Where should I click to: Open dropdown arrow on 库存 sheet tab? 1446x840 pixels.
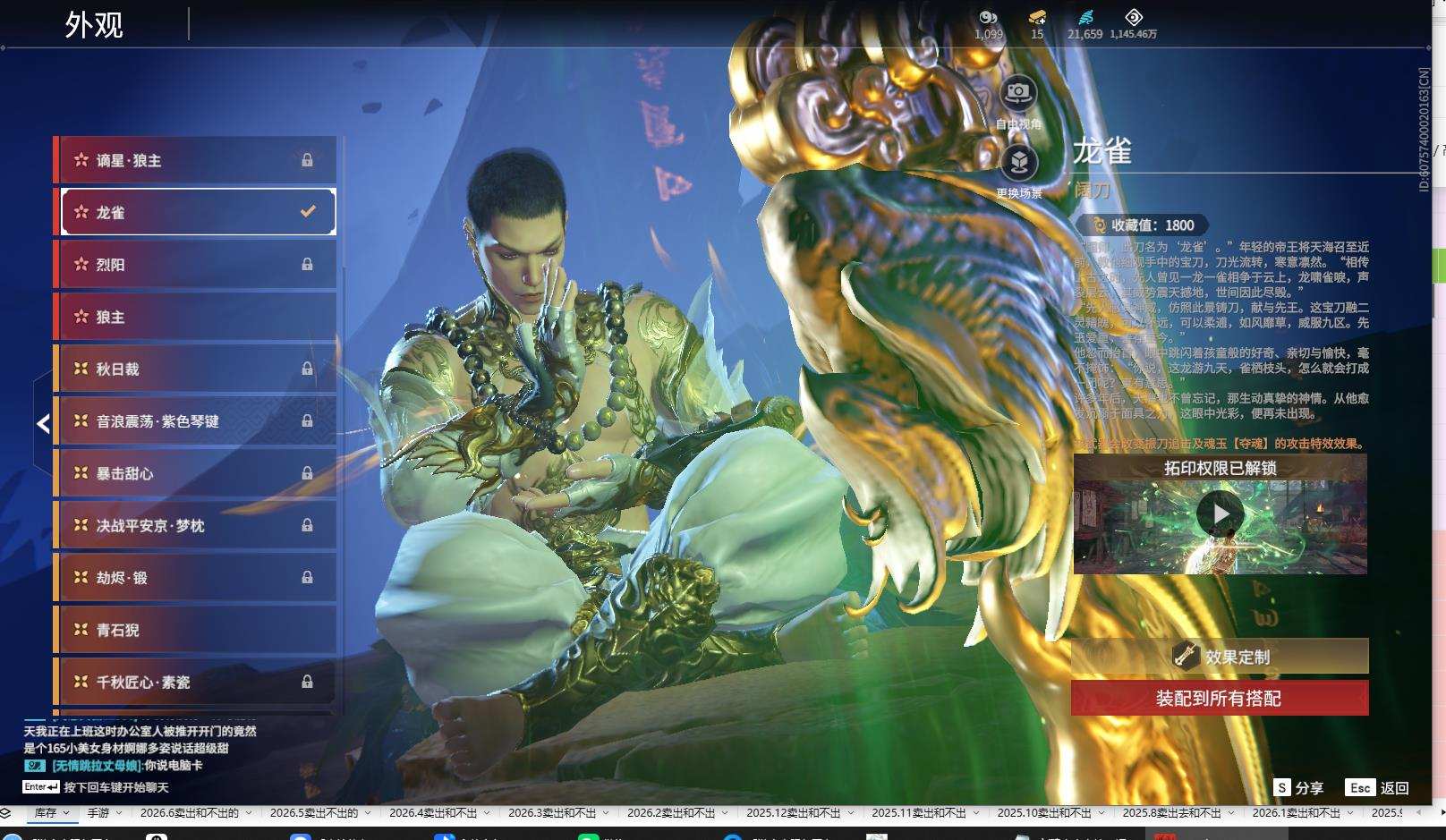tap(65, 813)
